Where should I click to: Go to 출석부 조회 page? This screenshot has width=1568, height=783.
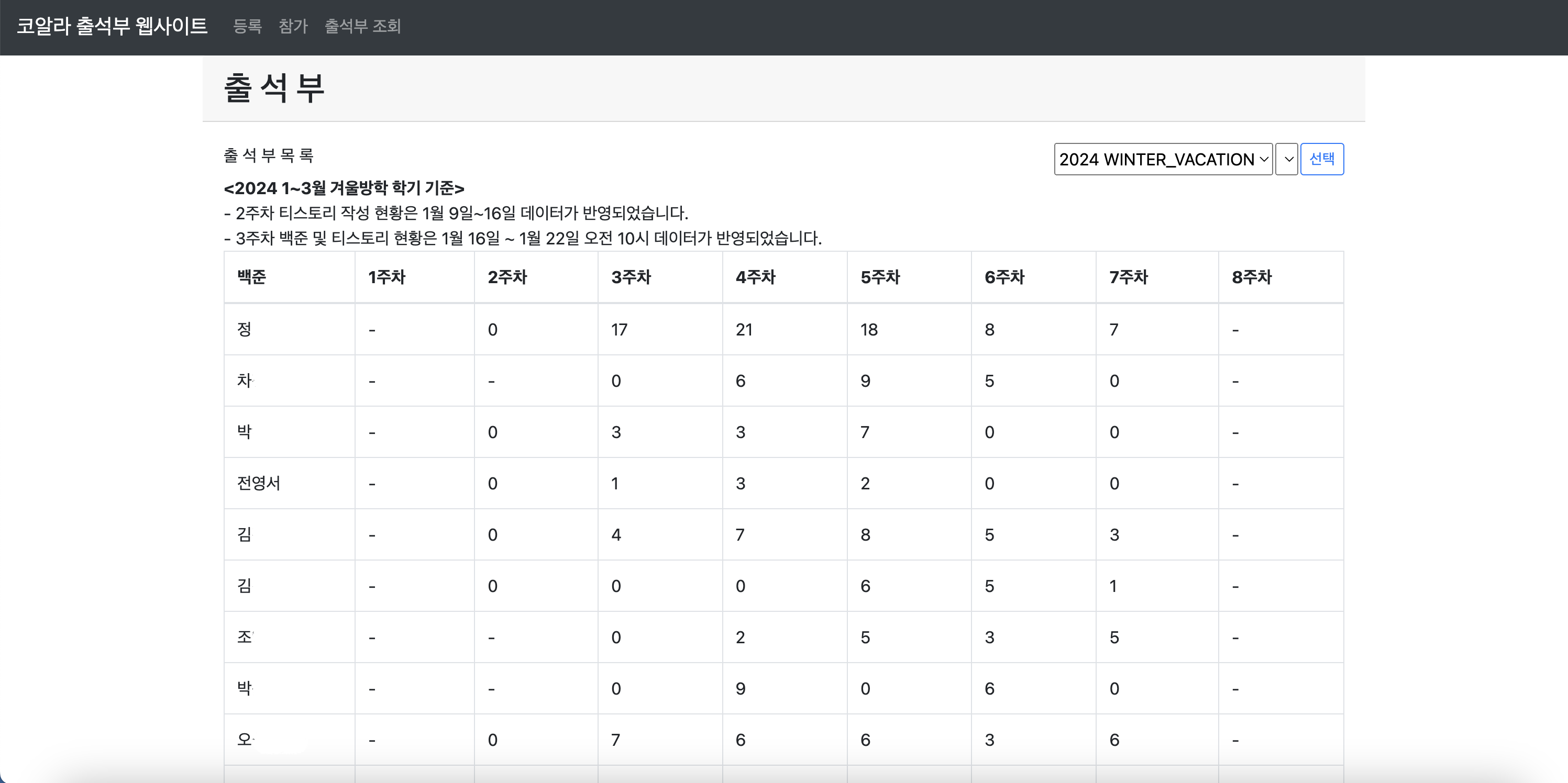[x=363, y=26]
